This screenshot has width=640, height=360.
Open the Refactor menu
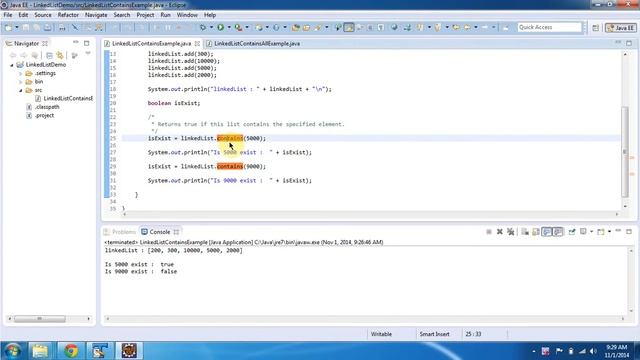68,15
